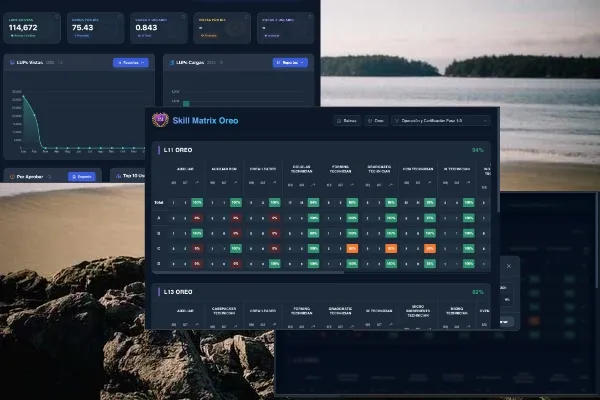Click the Skill Matrix Oreo shield logo
The image size is (600, 400).
(x=160, y=120)
